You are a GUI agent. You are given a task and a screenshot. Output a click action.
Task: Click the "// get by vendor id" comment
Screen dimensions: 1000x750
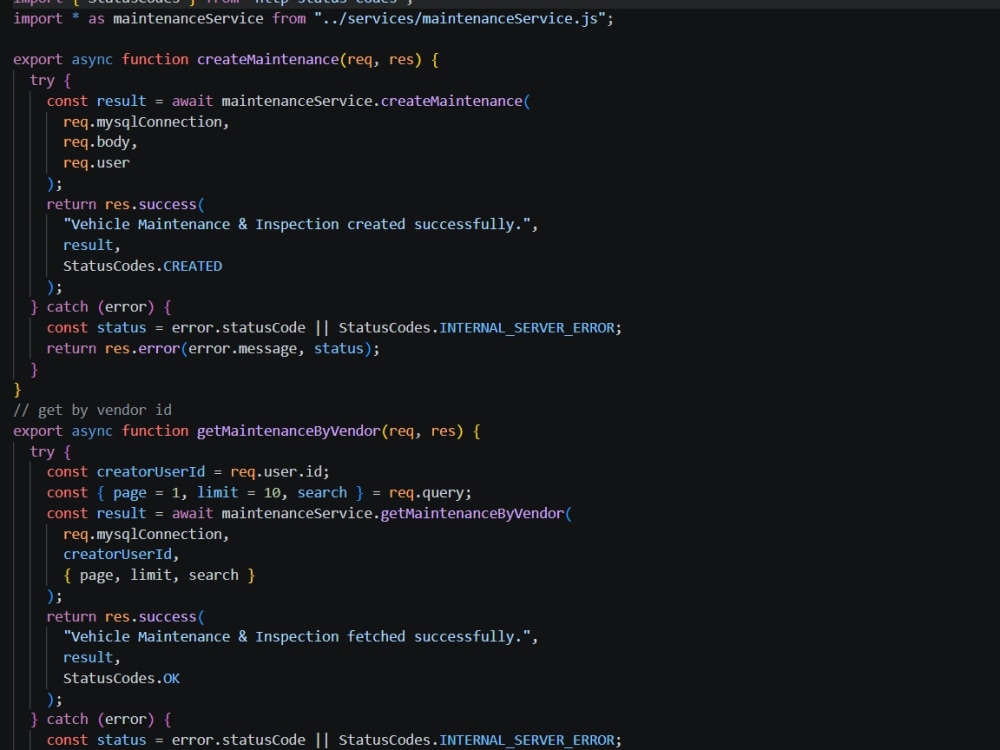[x=92, y=409]
